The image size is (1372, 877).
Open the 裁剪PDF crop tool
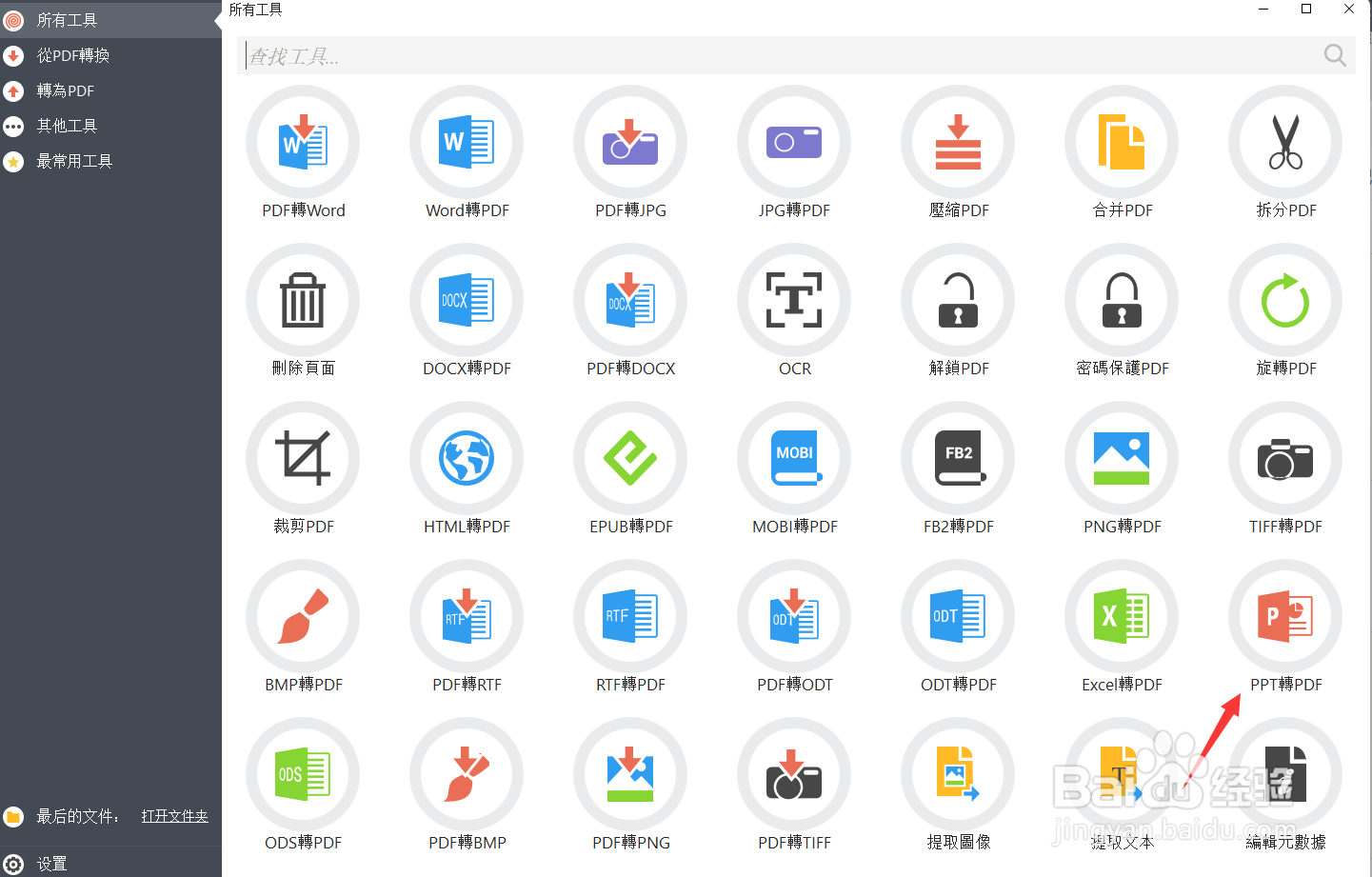[x=303, y=459]
